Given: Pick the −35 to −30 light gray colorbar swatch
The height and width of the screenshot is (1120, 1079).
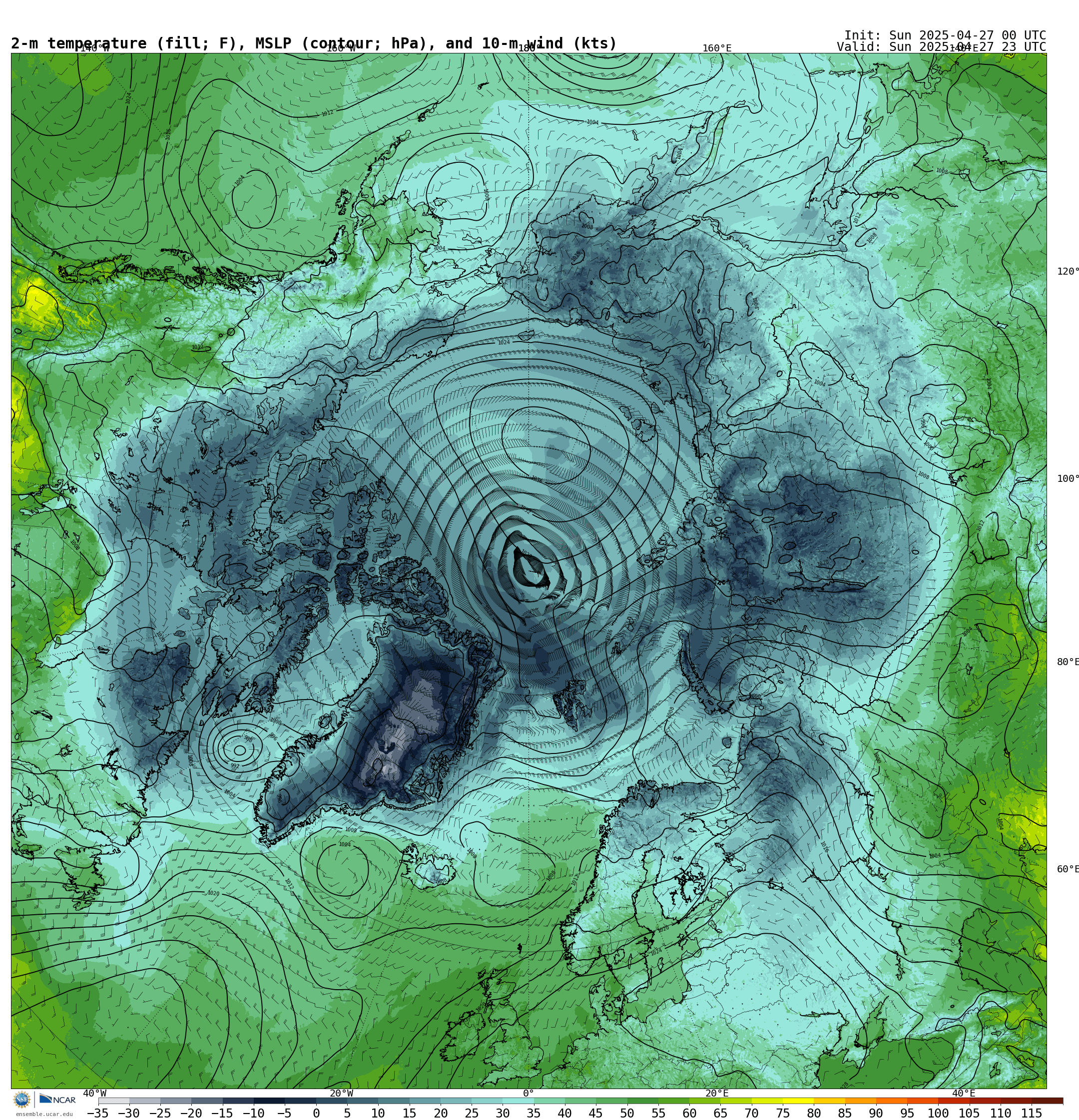Looking at the screenshot, I should pyautogui.click(x=114, y=1101).
